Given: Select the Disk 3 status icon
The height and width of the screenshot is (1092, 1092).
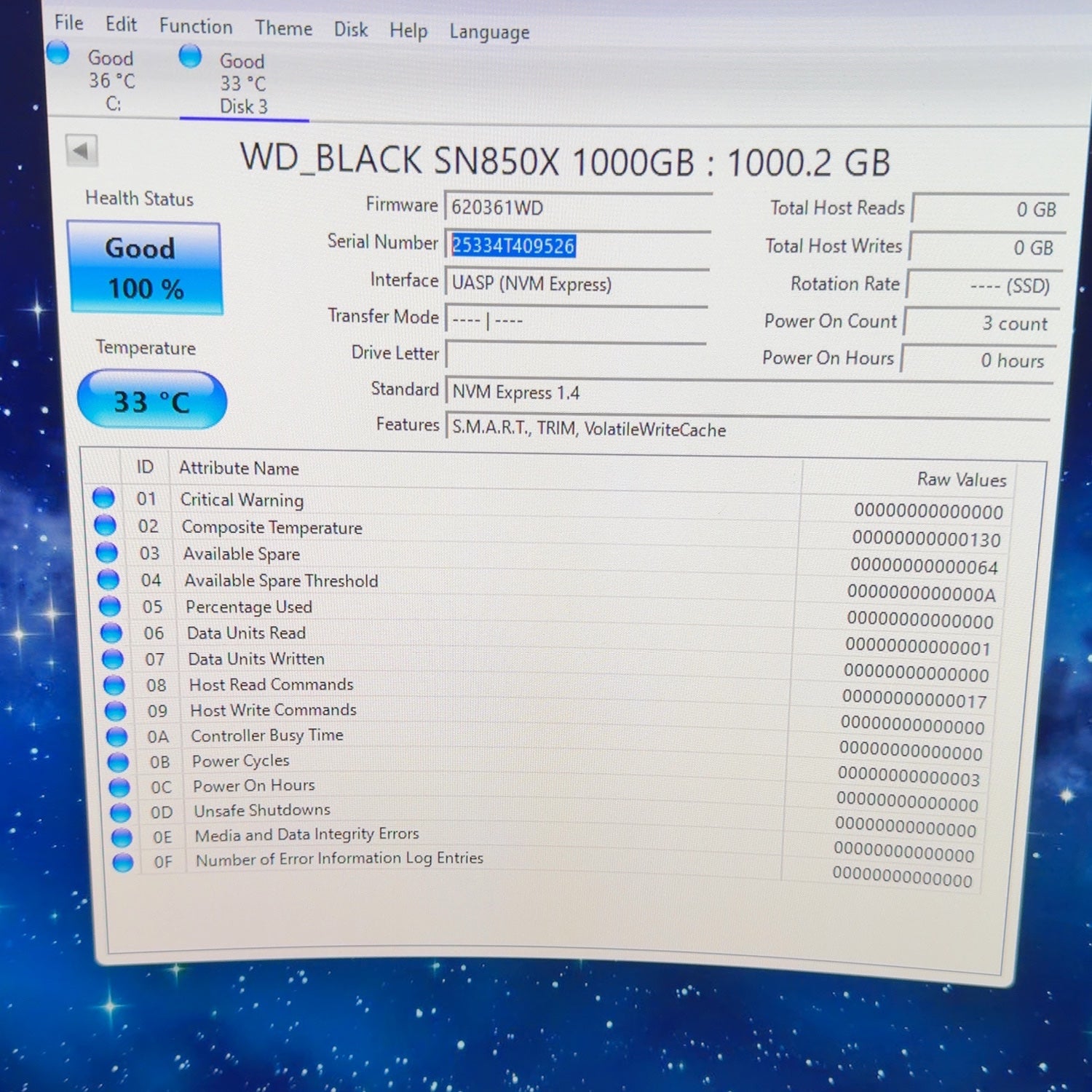Looking at the screenshot, I should (190, 56).
